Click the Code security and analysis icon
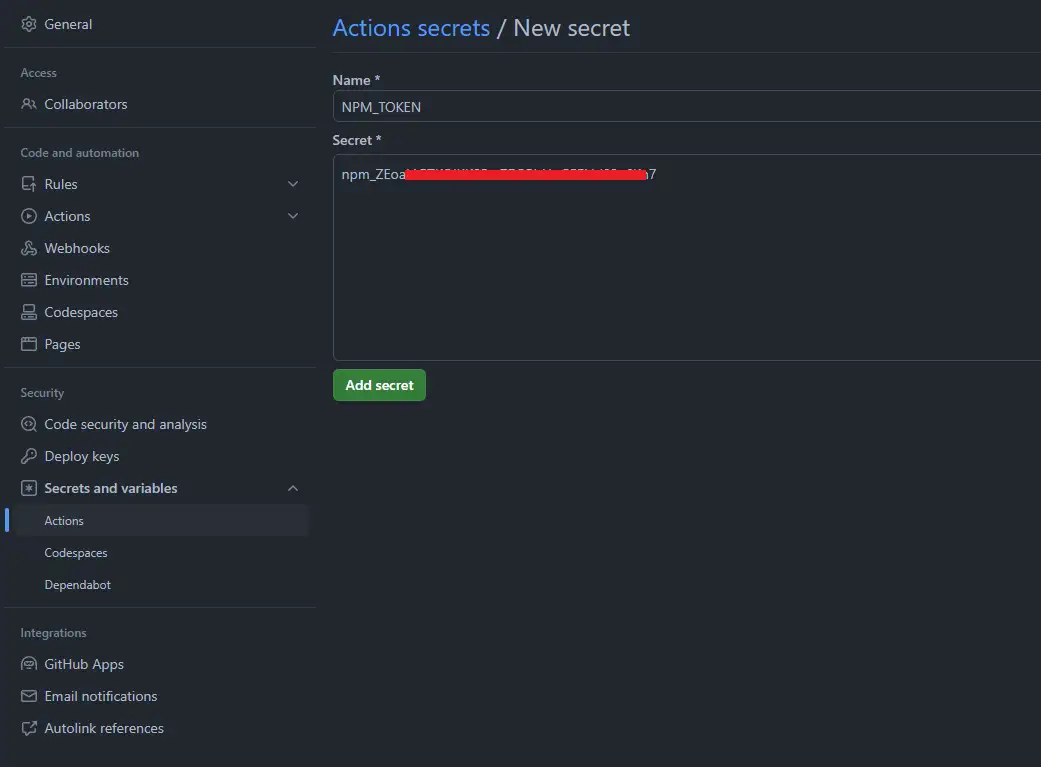1041x767 pixels. (29, 424)
